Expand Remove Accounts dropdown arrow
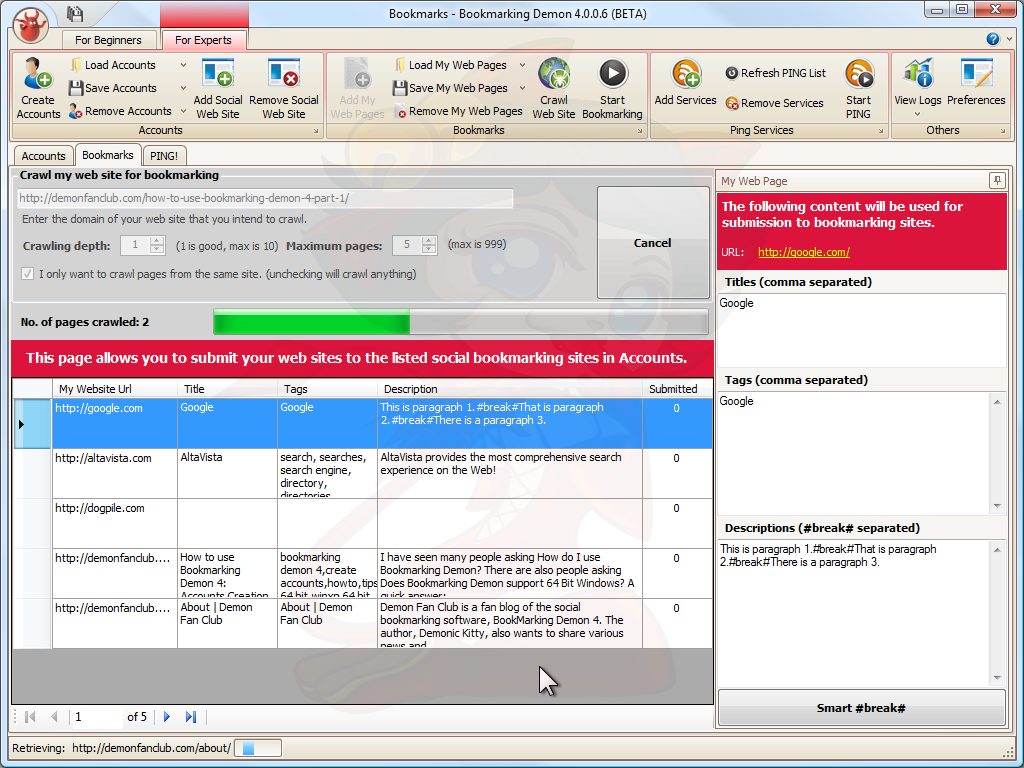This screenshot has height=768, width=1024. (183, 111)
